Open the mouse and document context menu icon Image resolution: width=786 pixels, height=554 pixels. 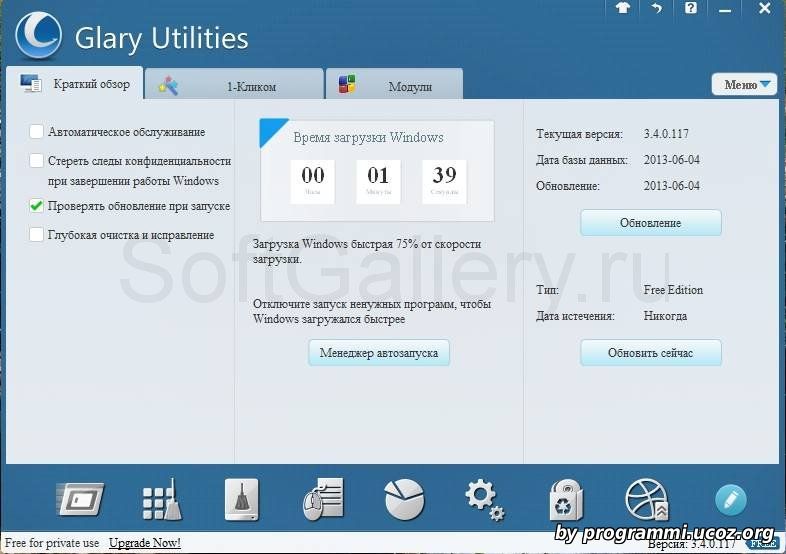click(x=322, y=499)
